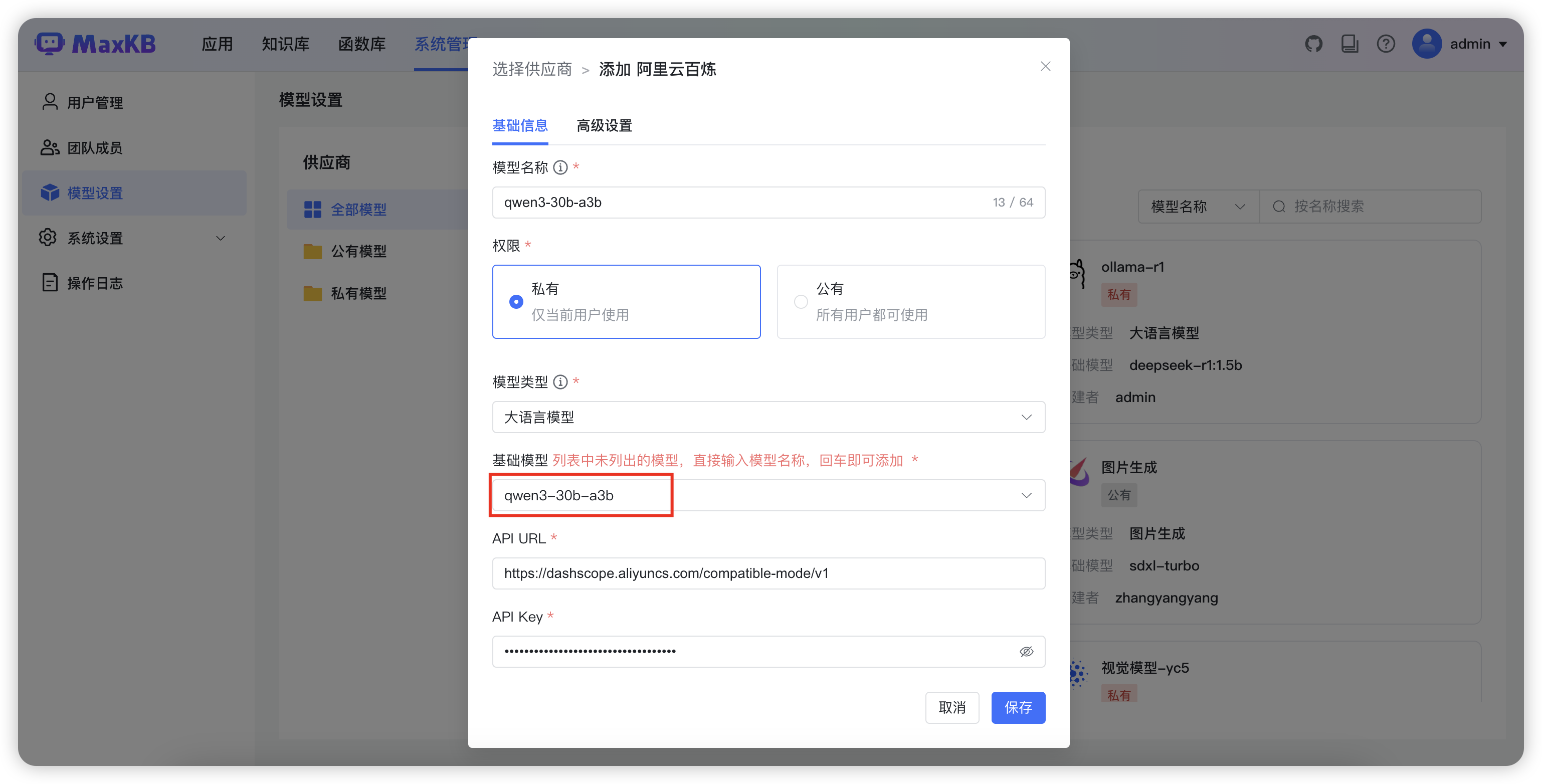
Task: Toggle API Key visibility eye icon
Action: point(1026,652)
